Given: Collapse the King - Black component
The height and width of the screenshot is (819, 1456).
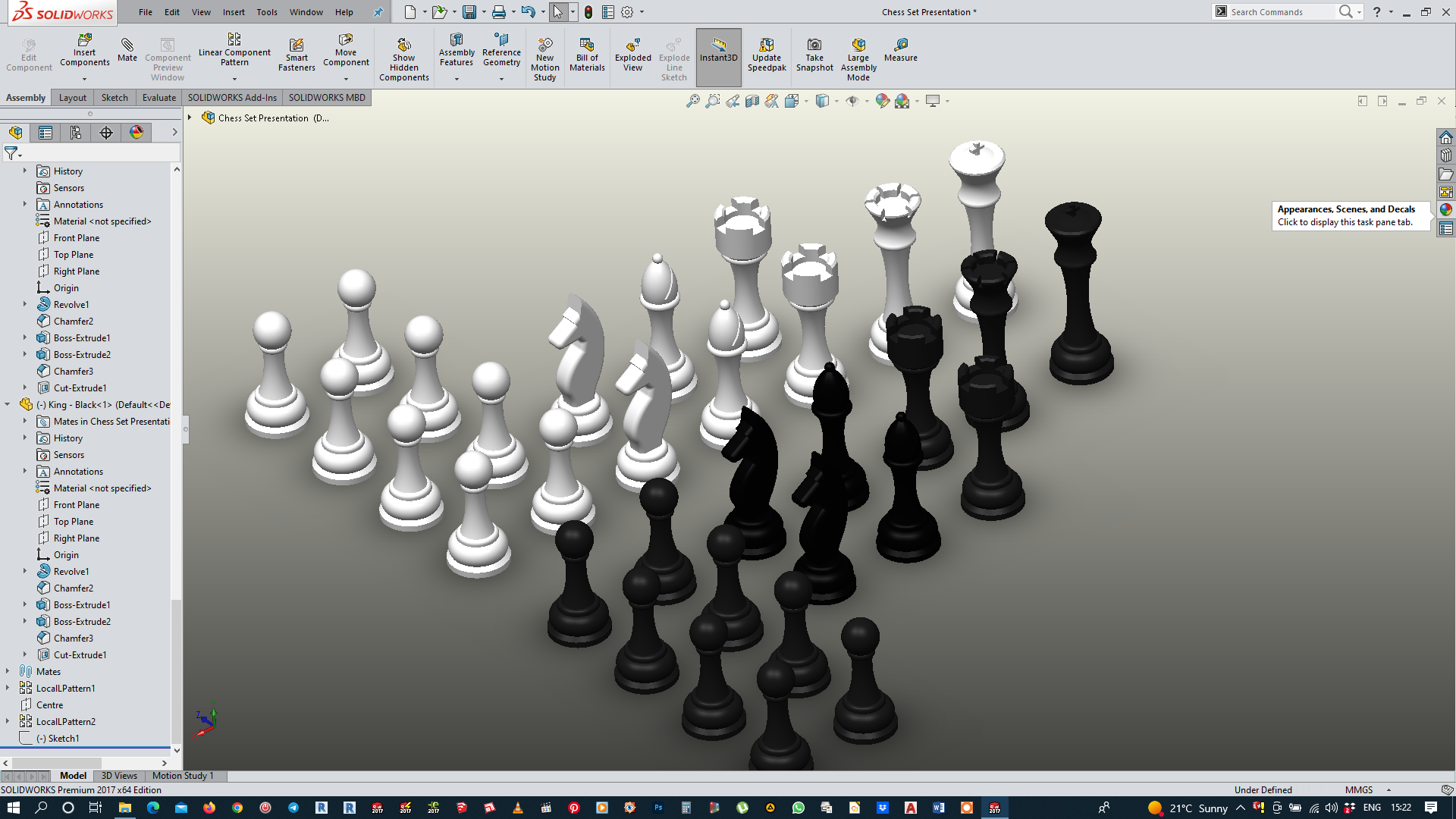Looking at the screenshot, I should click(x=8, y=404).
